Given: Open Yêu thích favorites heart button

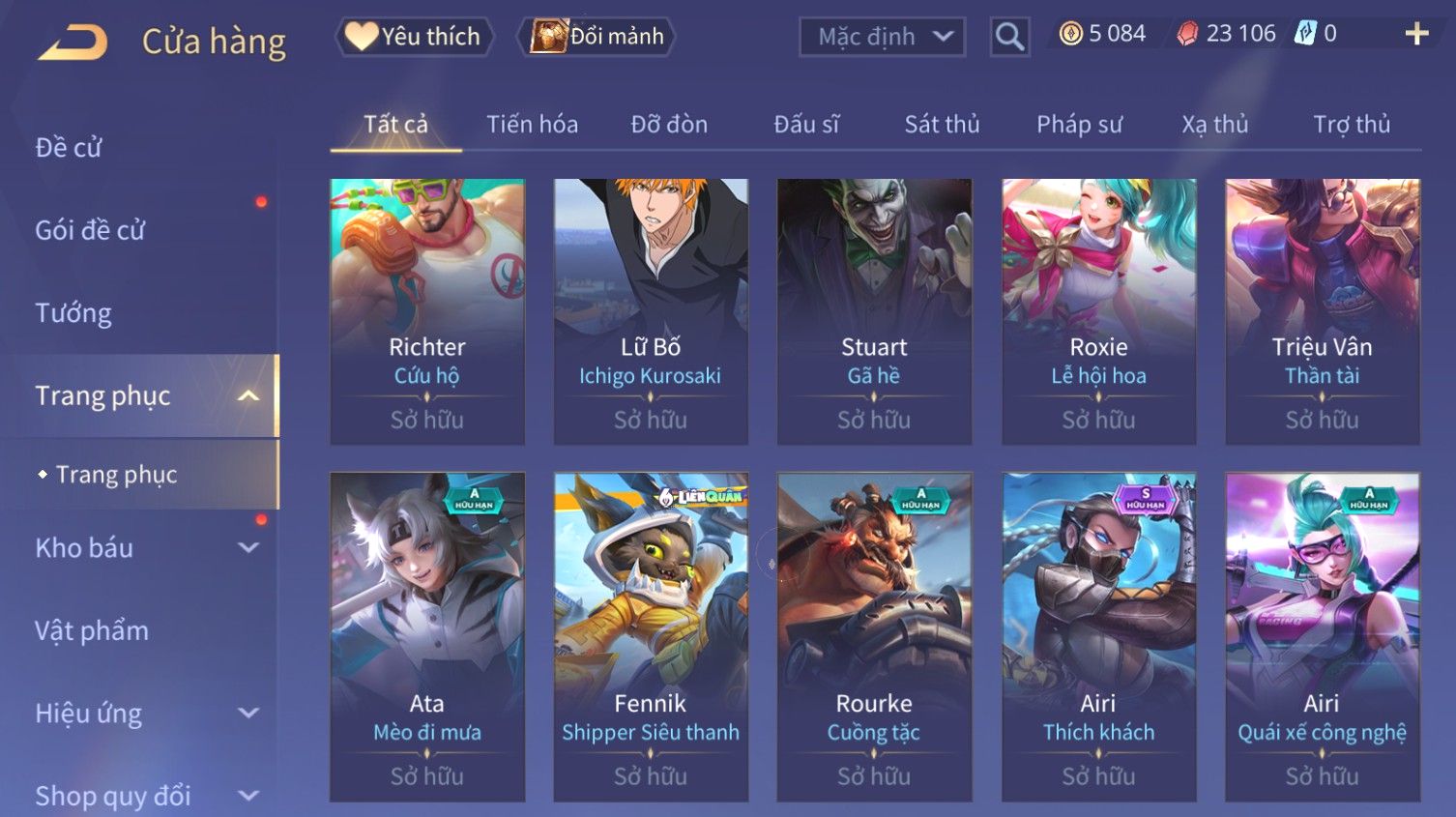Looking at the screenshot, I should tap(415, 37).
